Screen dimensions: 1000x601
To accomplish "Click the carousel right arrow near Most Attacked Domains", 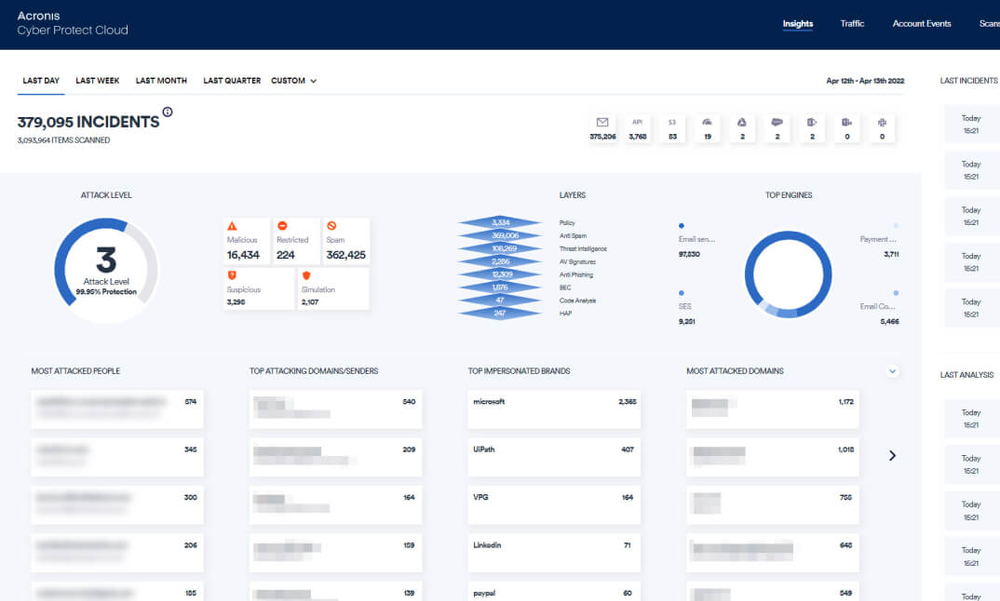I will 891,455.
